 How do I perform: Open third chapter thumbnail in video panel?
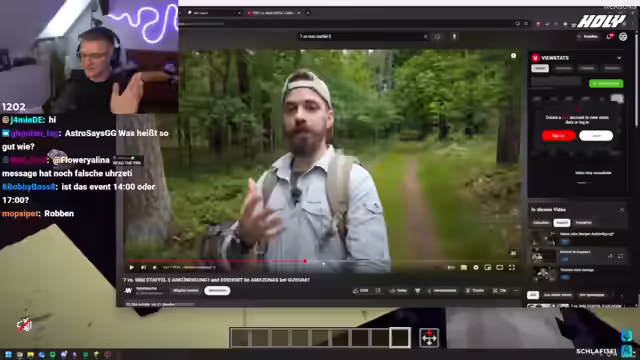coord(543,274)
